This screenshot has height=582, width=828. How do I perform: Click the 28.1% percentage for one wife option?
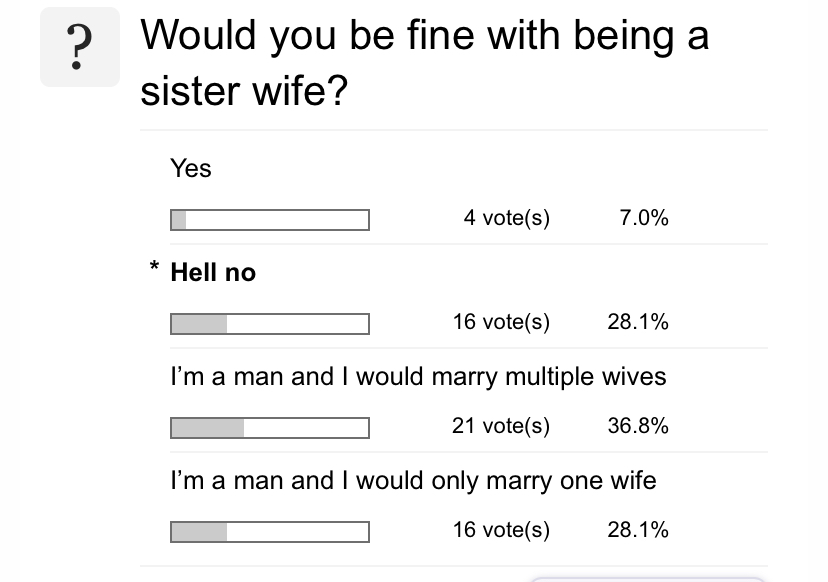click(x=638, y=530)
